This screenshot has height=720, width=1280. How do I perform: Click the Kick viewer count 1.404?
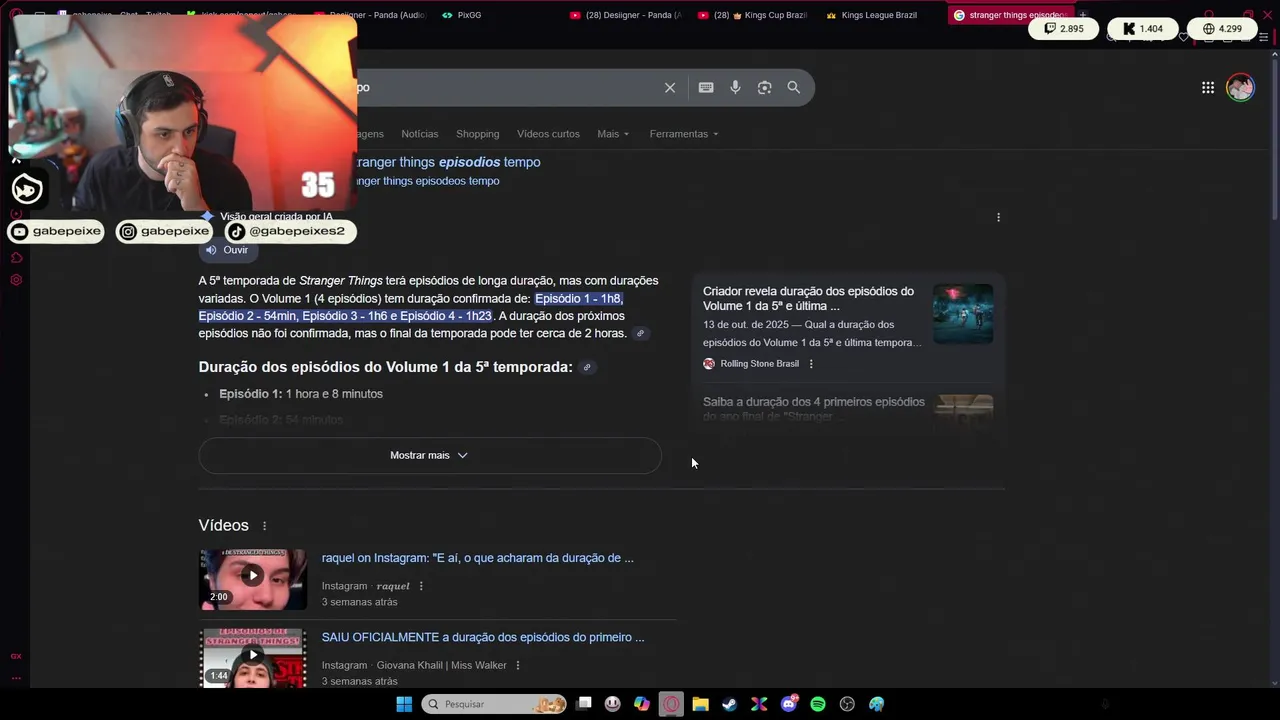(1142, 29)
